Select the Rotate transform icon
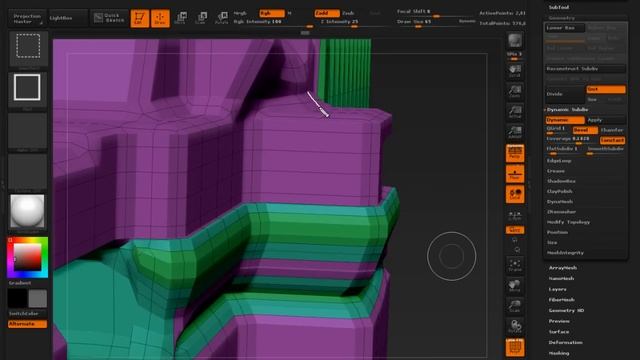Image resolution: width=640 pixels, height=360 pixels. (222, 18)
